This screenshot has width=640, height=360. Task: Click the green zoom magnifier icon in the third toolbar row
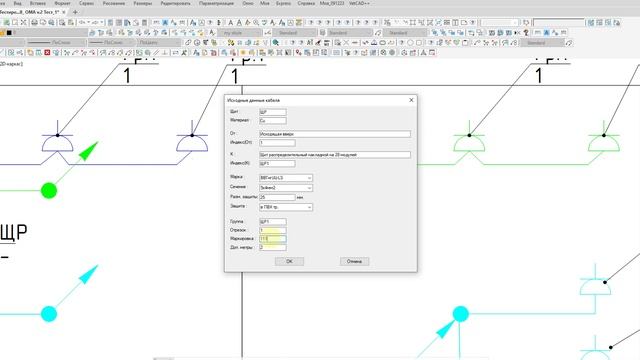(276, 42)
